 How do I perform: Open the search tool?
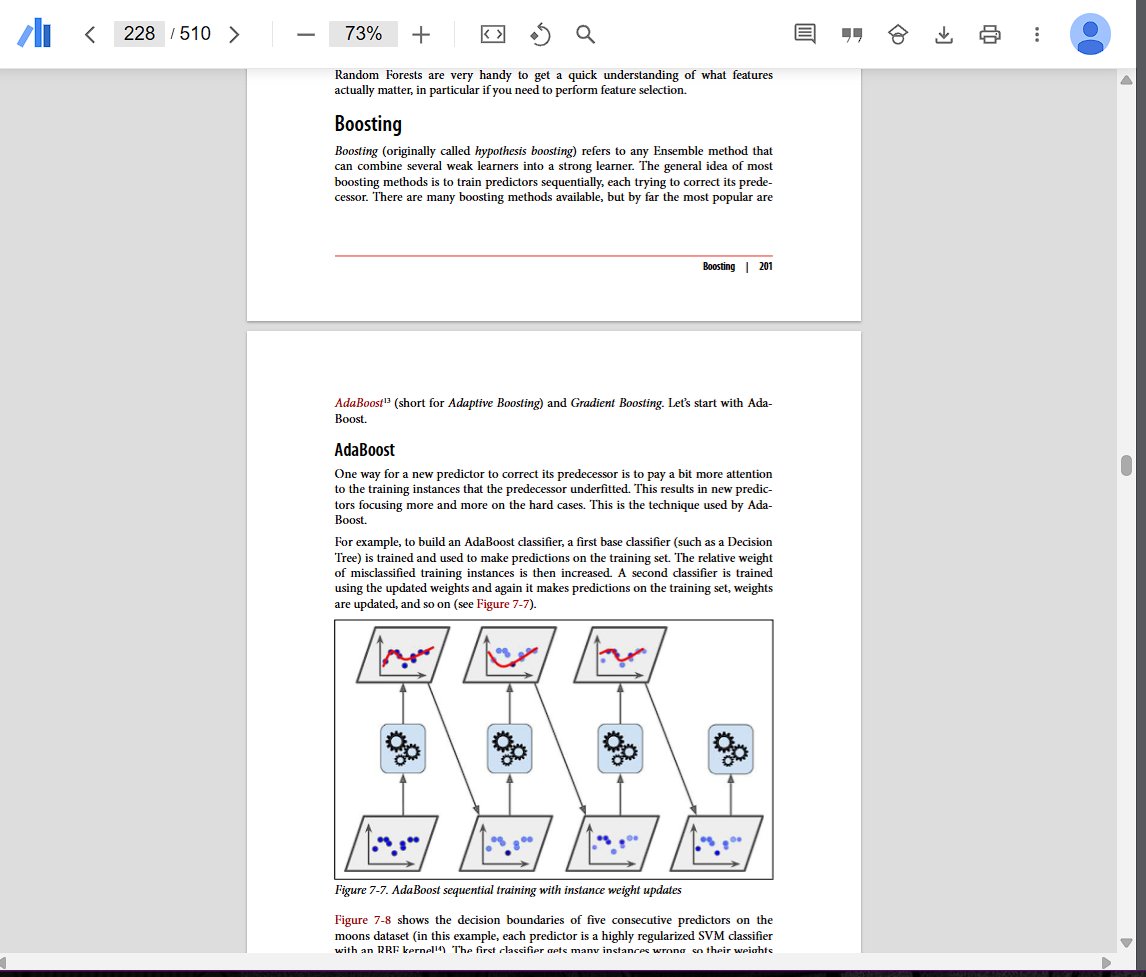(x=585, y=34)
